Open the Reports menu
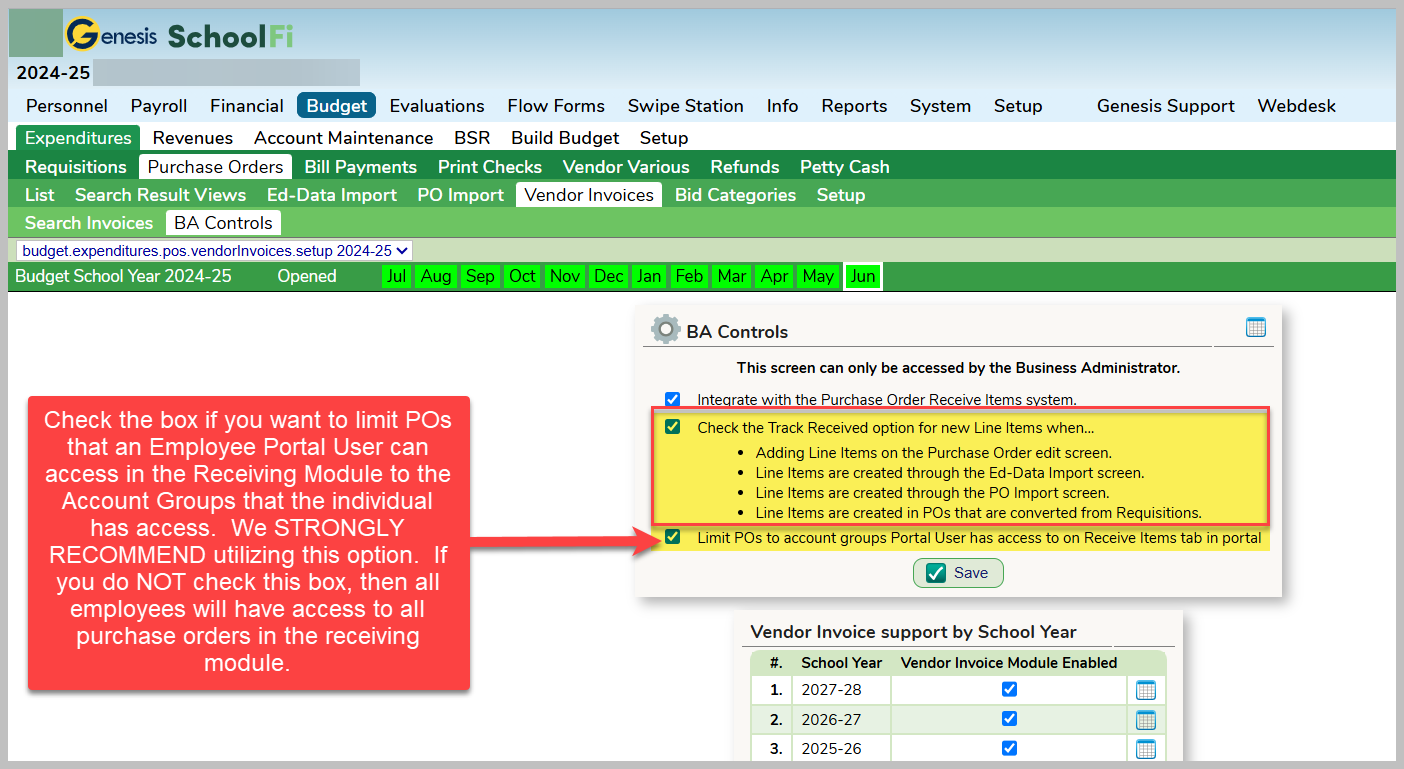The height and width of the screenshot is (769, 1404). point(855,106)
